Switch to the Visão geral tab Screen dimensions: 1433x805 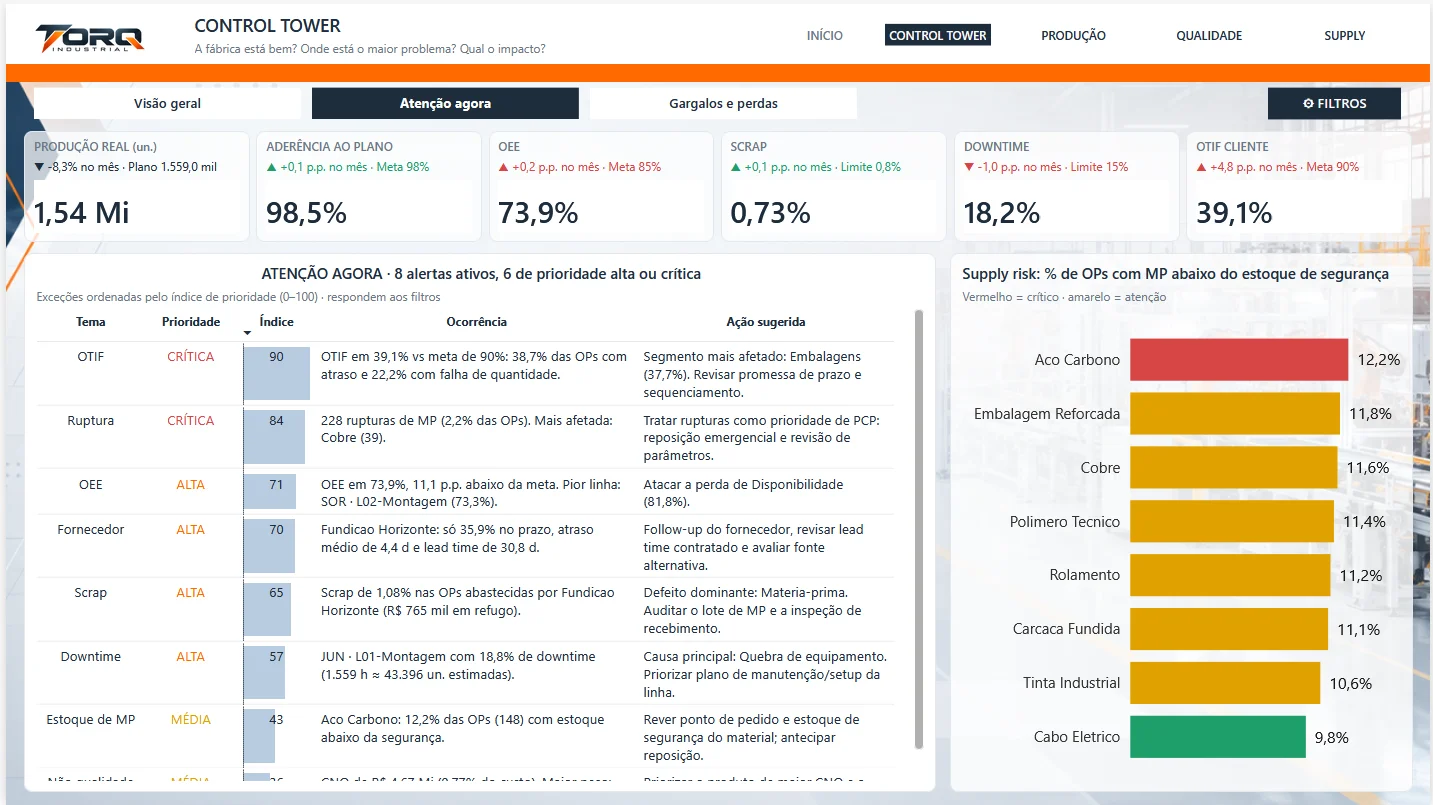click(167, 104)
